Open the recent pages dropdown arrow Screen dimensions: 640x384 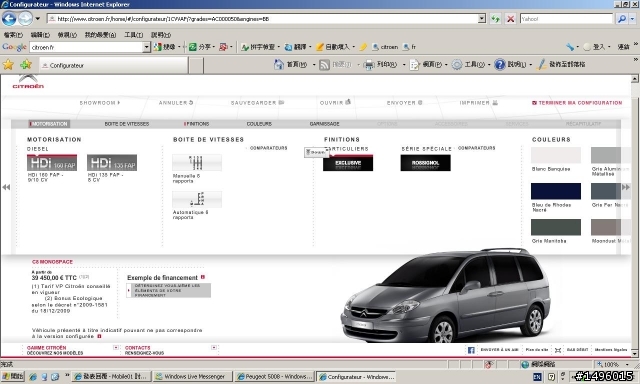pos(38,18)
